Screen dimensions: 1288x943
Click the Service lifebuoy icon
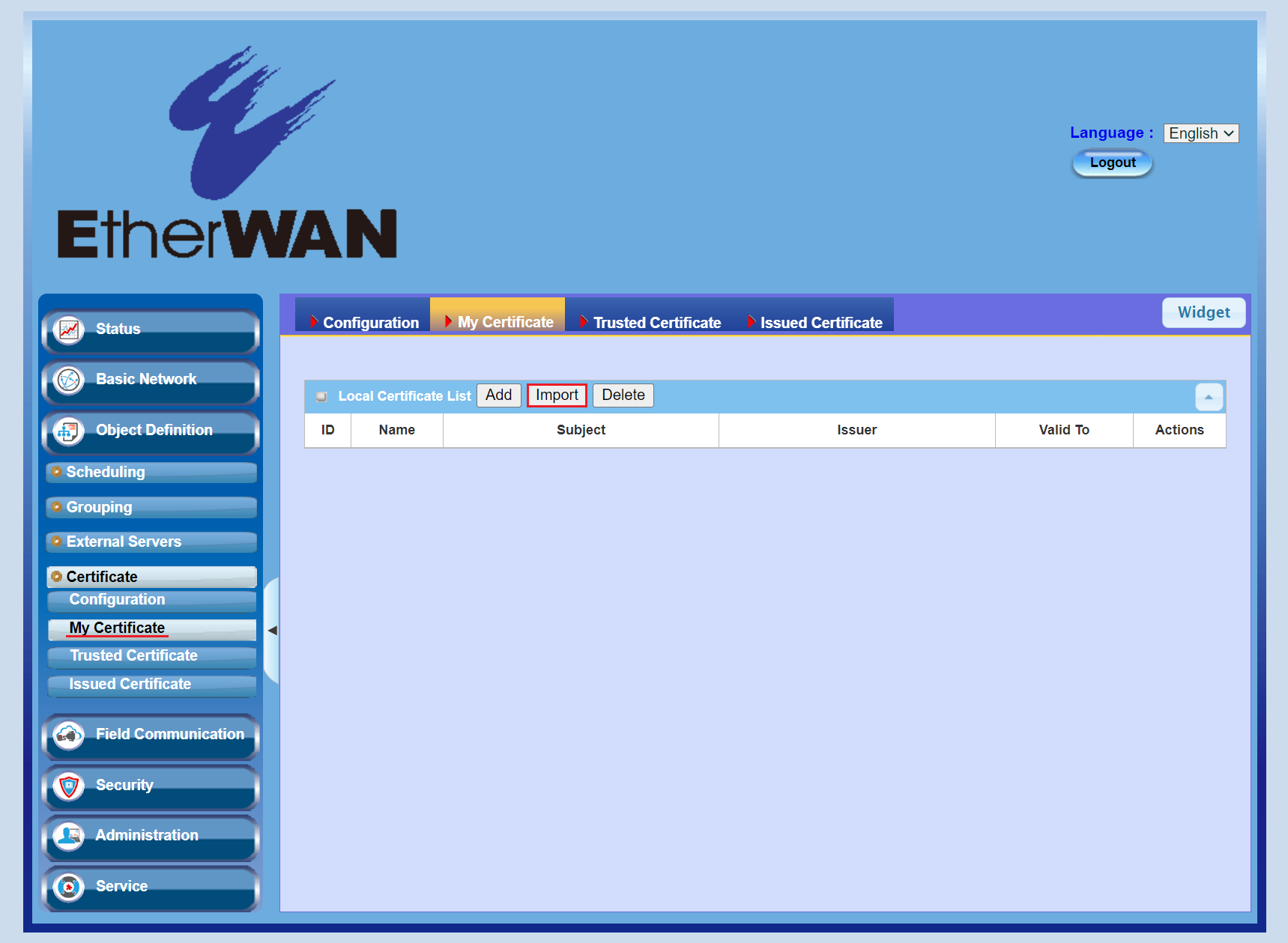click(x=69, y=888)
